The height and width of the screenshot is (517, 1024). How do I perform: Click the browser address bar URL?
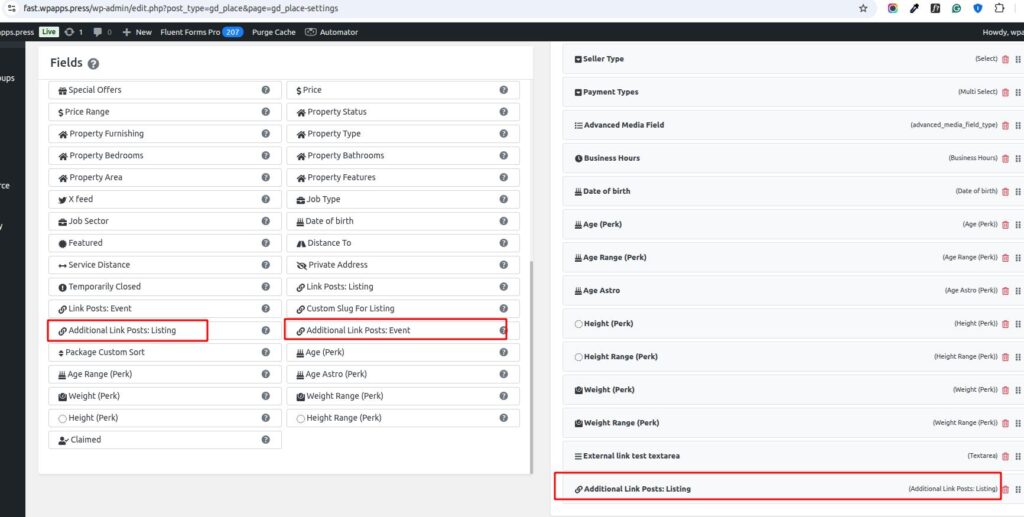pos(180,8)
